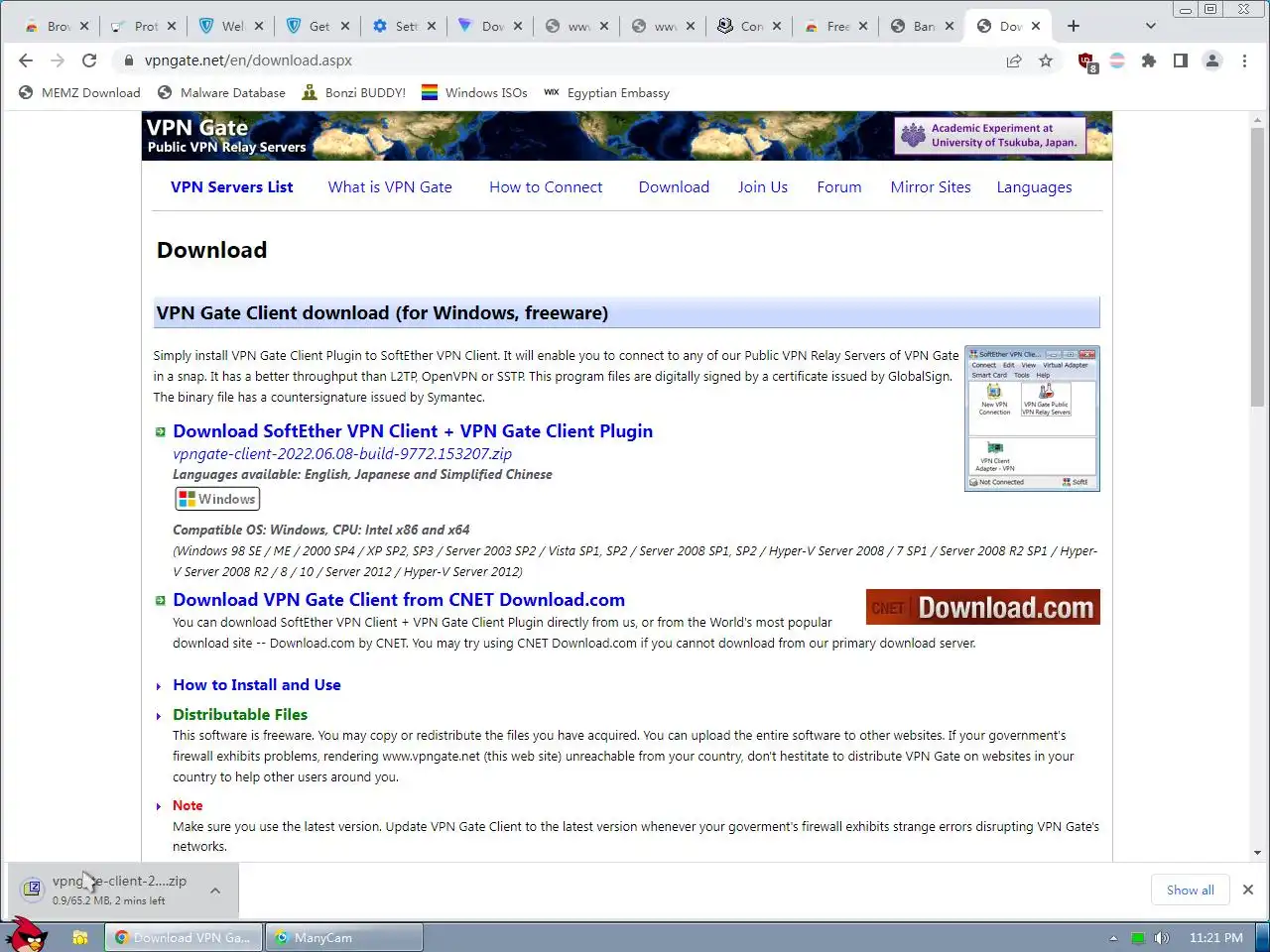Image resolution: width=1270 pixels, height=952 pixels.
Task: Click the Note heading arrow bullet
Action: [x=159, y=807]
